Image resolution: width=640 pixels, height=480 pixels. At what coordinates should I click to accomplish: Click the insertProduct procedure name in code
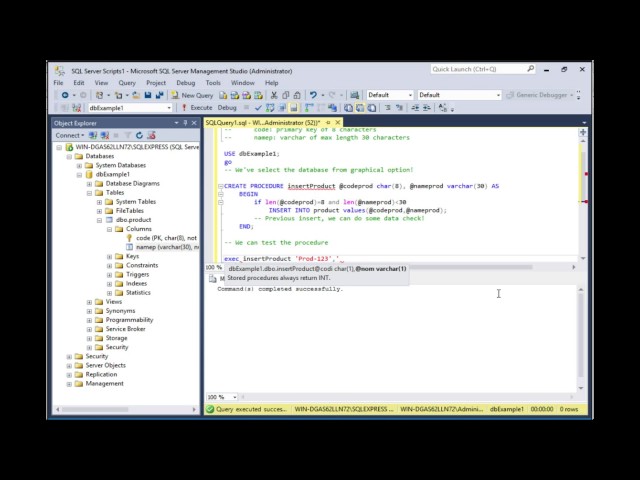311,186
